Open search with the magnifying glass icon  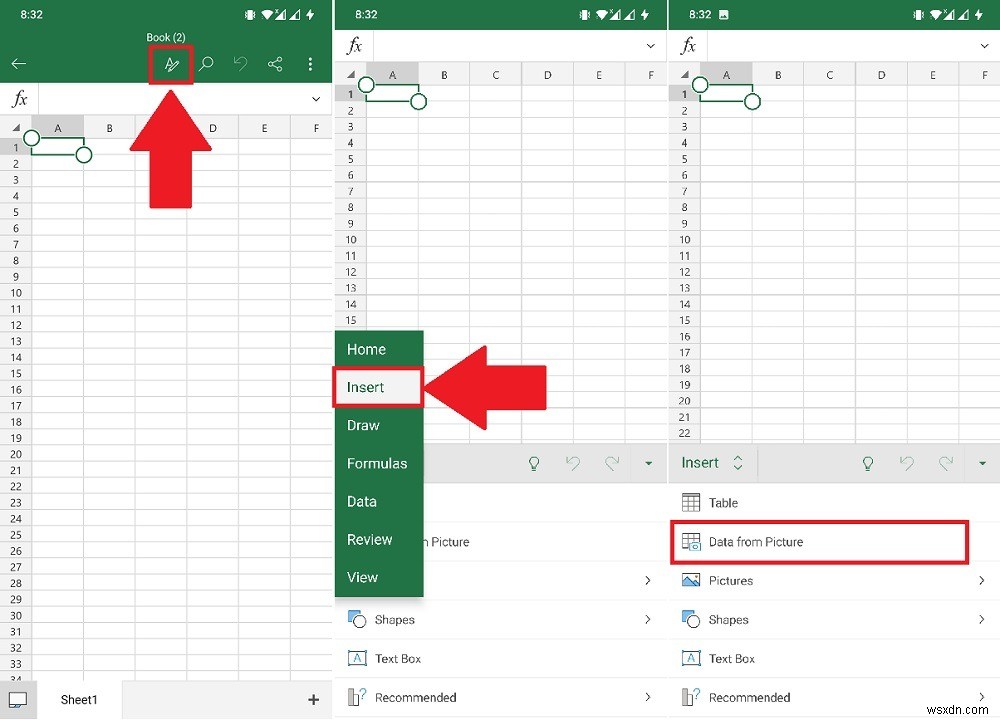tap(205, 63)
